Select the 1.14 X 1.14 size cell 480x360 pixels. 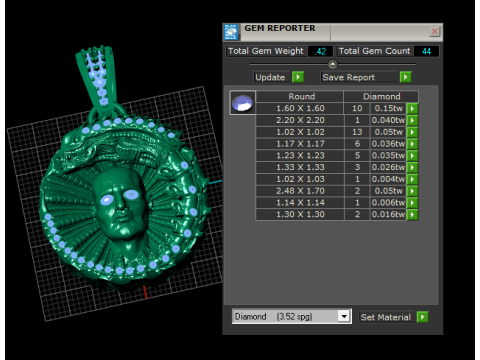(x=300, y=203)
